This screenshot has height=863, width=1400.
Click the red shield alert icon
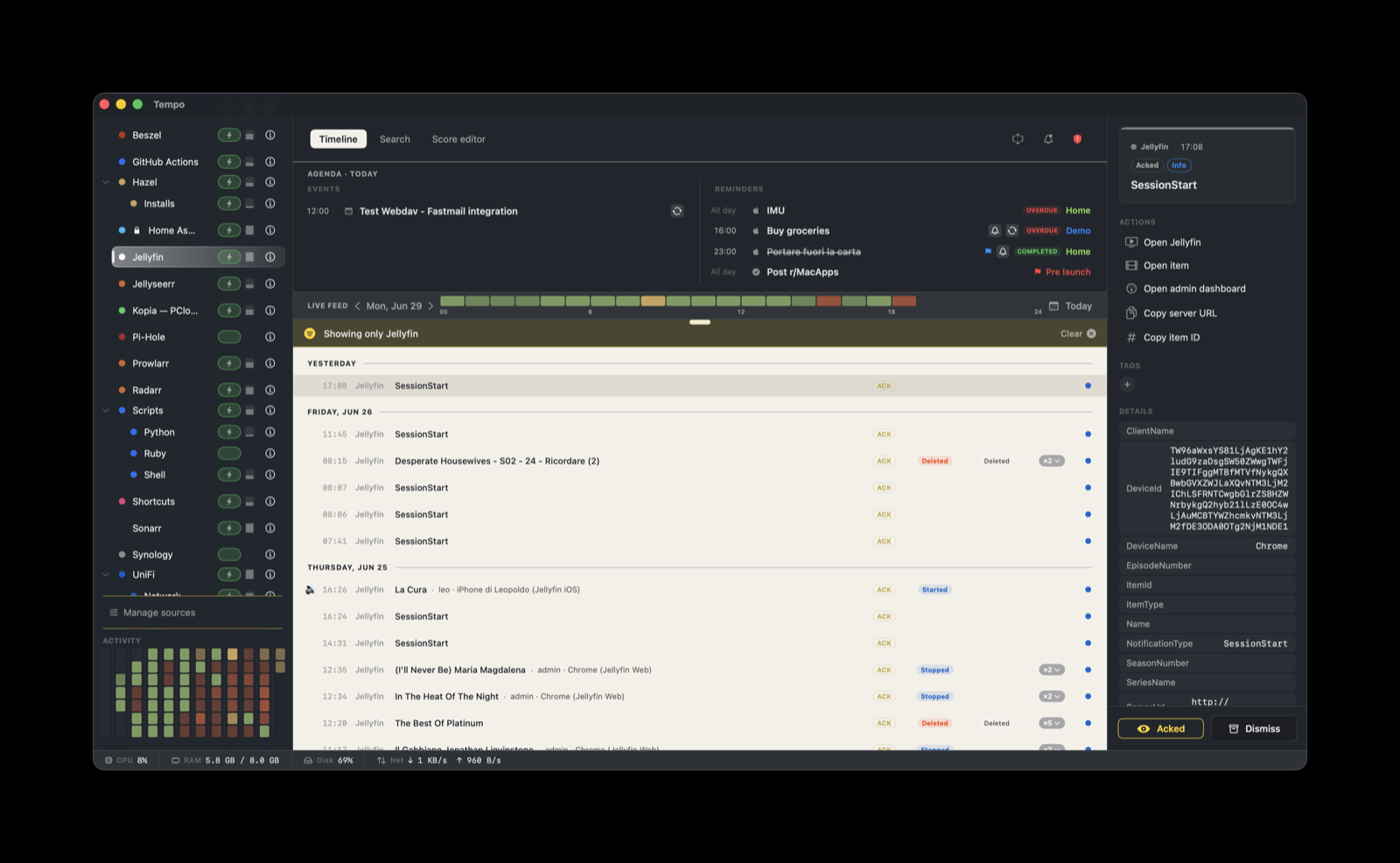(1078, 139)
